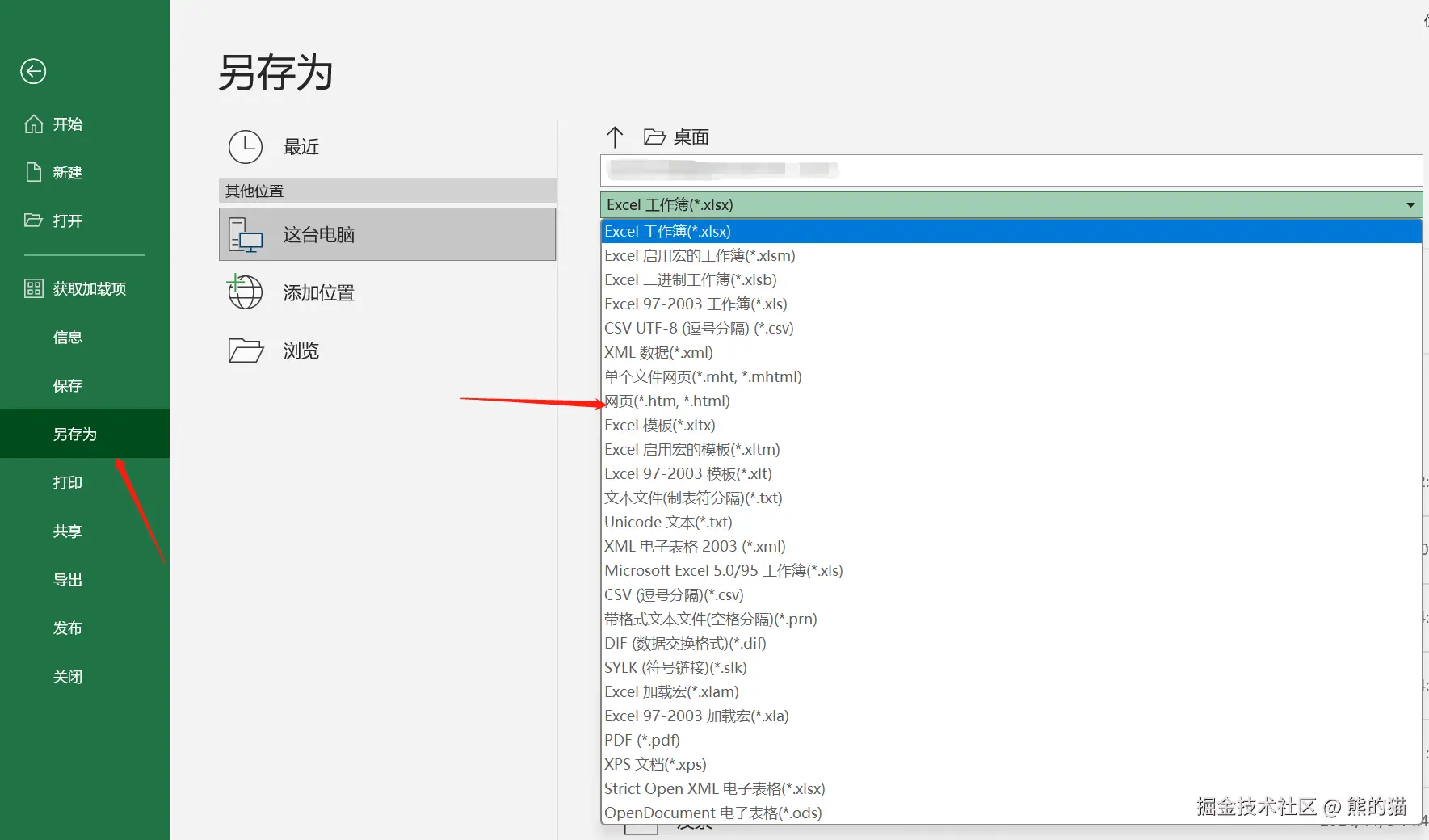Select Excel 加载宏(*.xlam) format
1429x840 pixels.
[x=1011, y=691]
